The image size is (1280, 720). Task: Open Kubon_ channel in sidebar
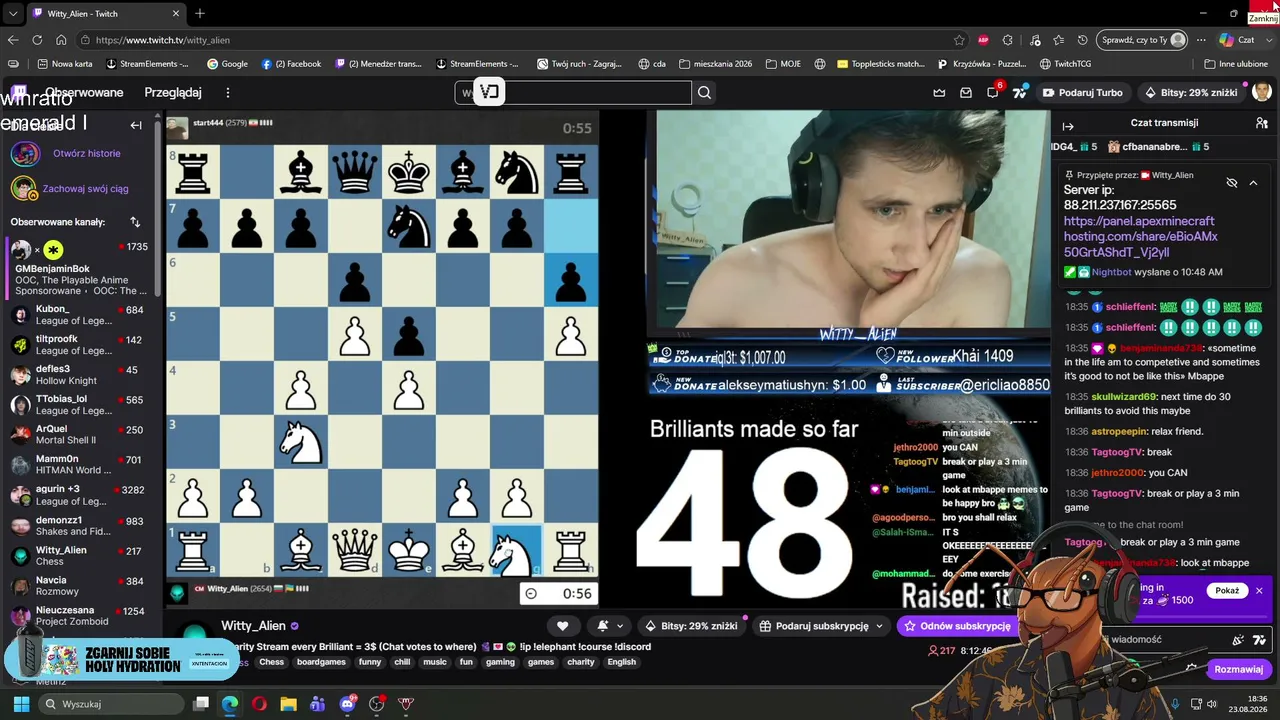(x=80, y=315)
